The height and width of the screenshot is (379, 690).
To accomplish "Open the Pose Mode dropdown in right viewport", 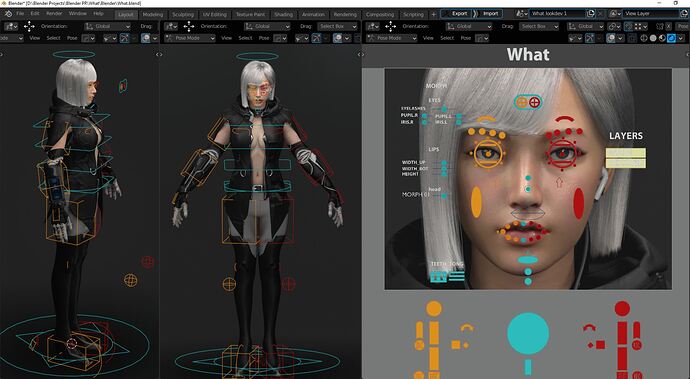I will click(391, 38).
